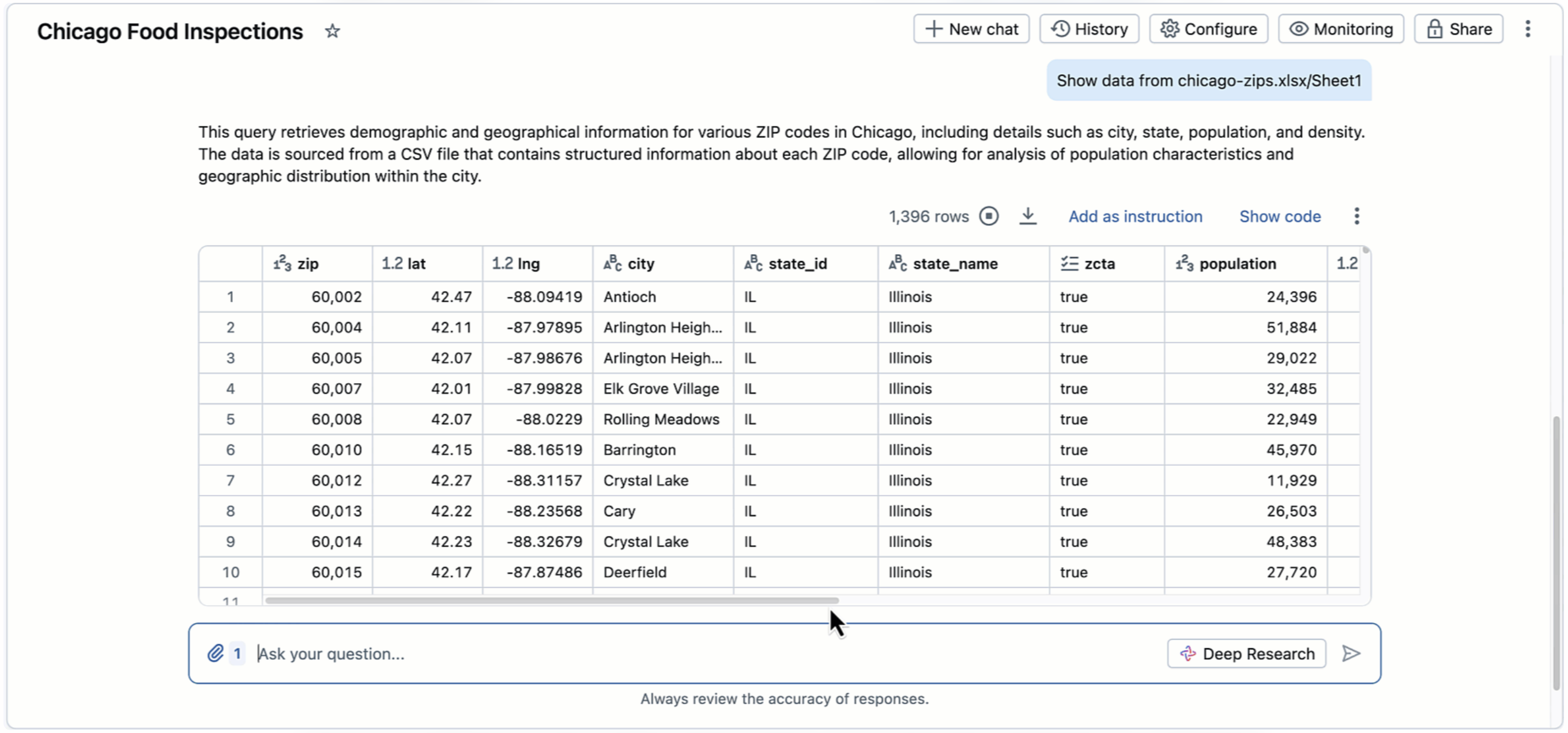Image resolution: width=1568 pixels, height=733 pixels.
Task: Click the 1,396 rows label
Action: point(928,217)
